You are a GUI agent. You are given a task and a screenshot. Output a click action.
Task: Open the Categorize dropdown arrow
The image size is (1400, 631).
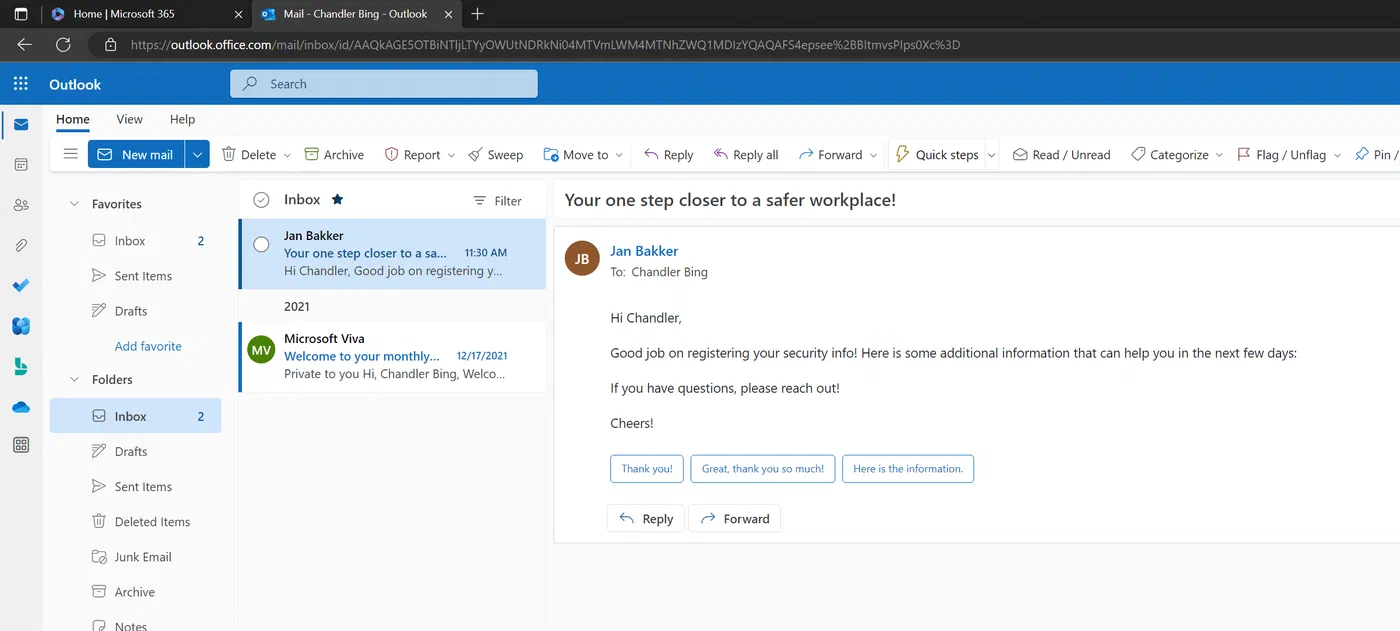[1218, 155]
